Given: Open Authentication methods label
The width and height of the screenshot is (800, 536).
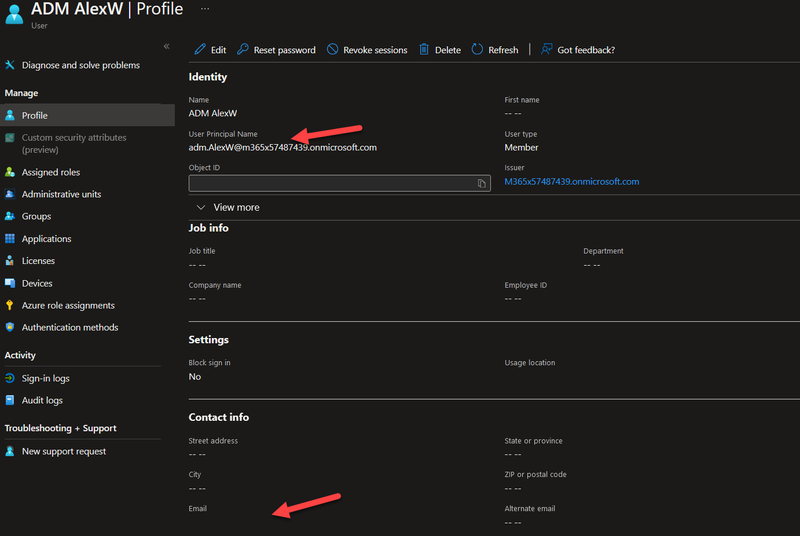Looking at the screenshot, I should click(70, 327).
